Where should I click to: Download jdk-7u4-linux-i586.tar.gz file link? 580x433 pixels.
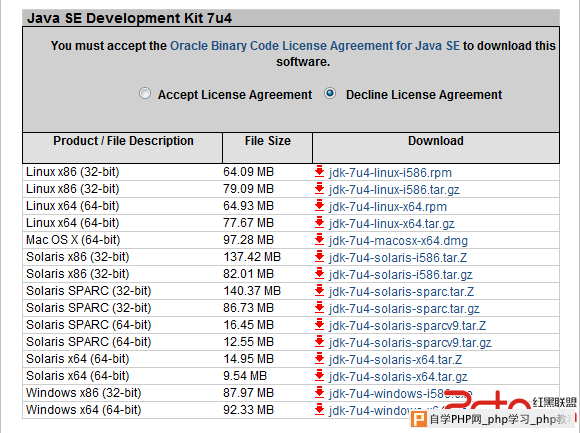pos(394,190)
